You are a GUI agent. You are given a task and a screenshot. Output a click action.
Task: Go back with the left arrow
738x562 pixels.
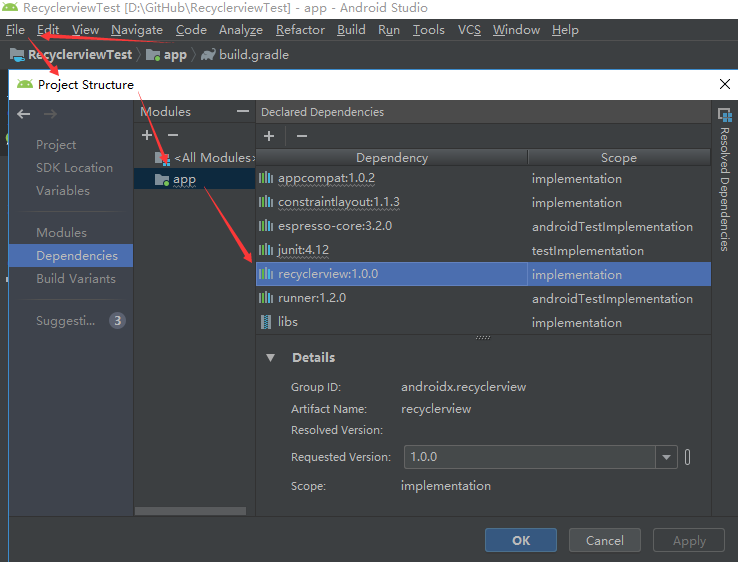pyautogui.click(x=24, y=114)
